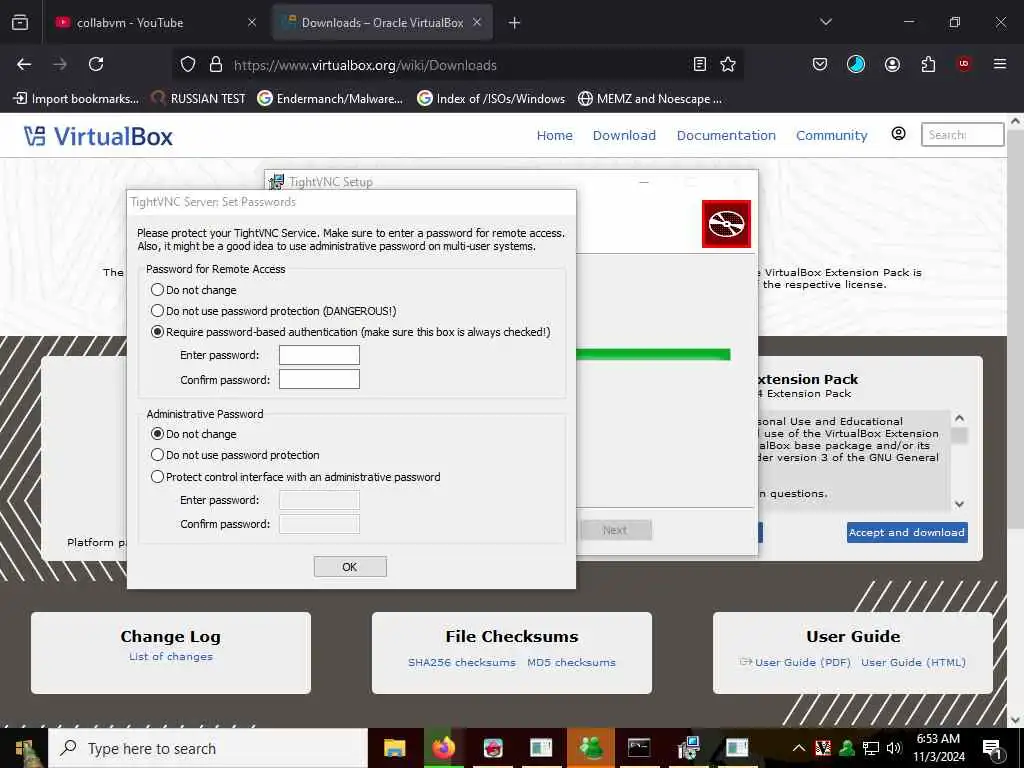
Task: Switch to the collabvm - YouTube tab
Action: coord(157,23)
